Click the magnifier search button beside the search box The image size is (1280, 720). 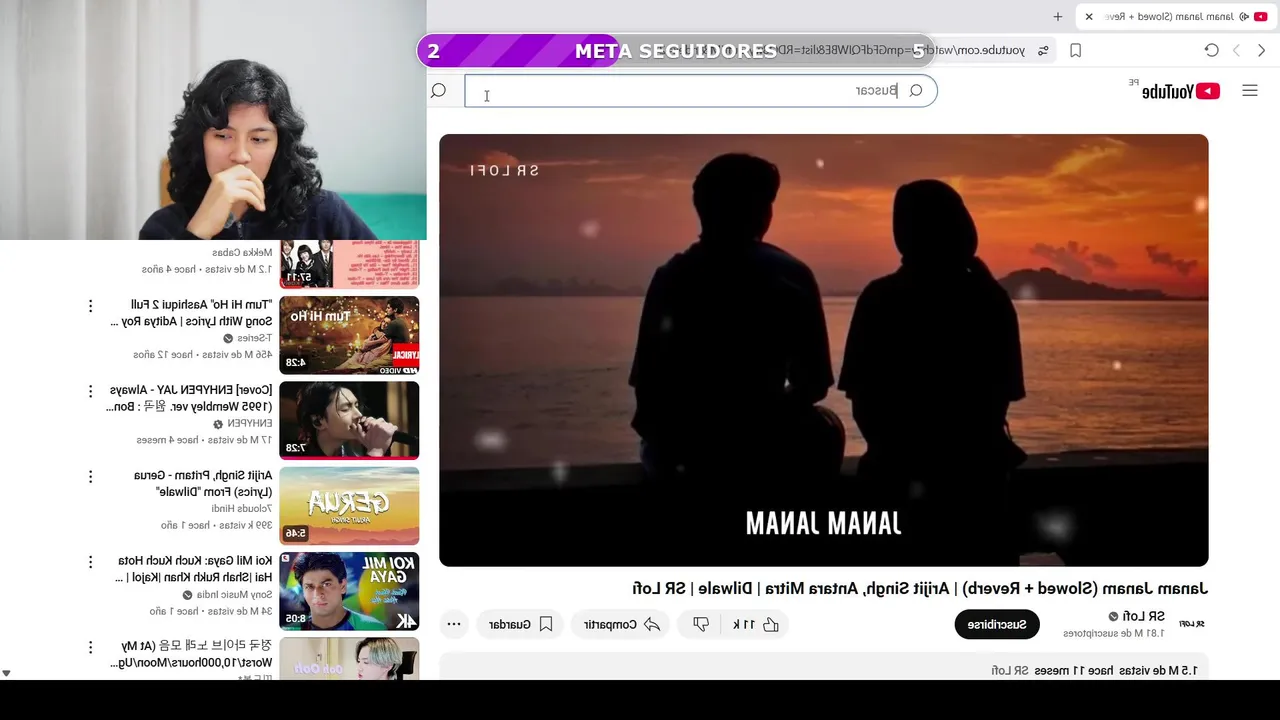(x=438, y=91)
